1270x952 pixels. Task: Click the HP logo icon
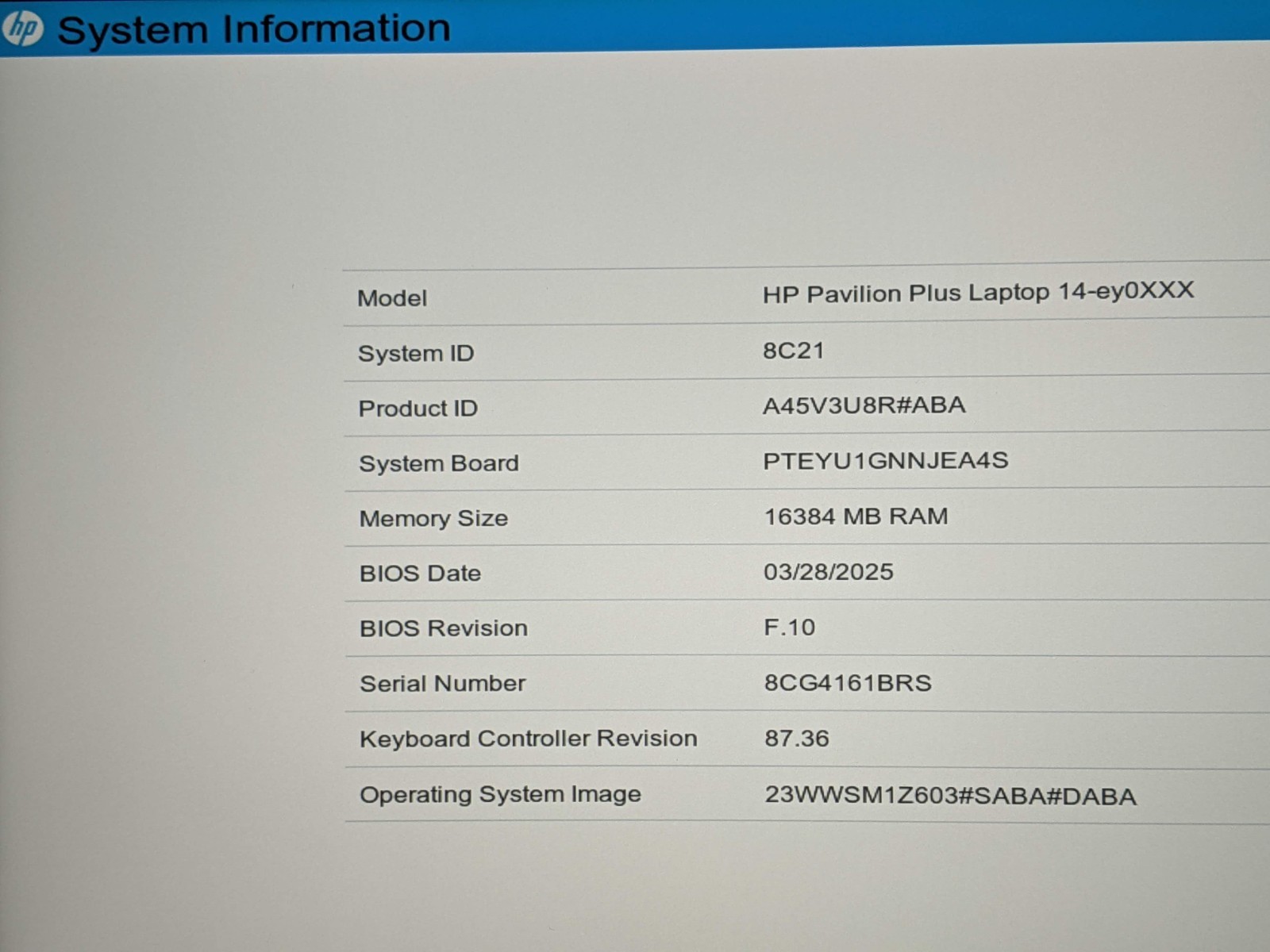21,29
